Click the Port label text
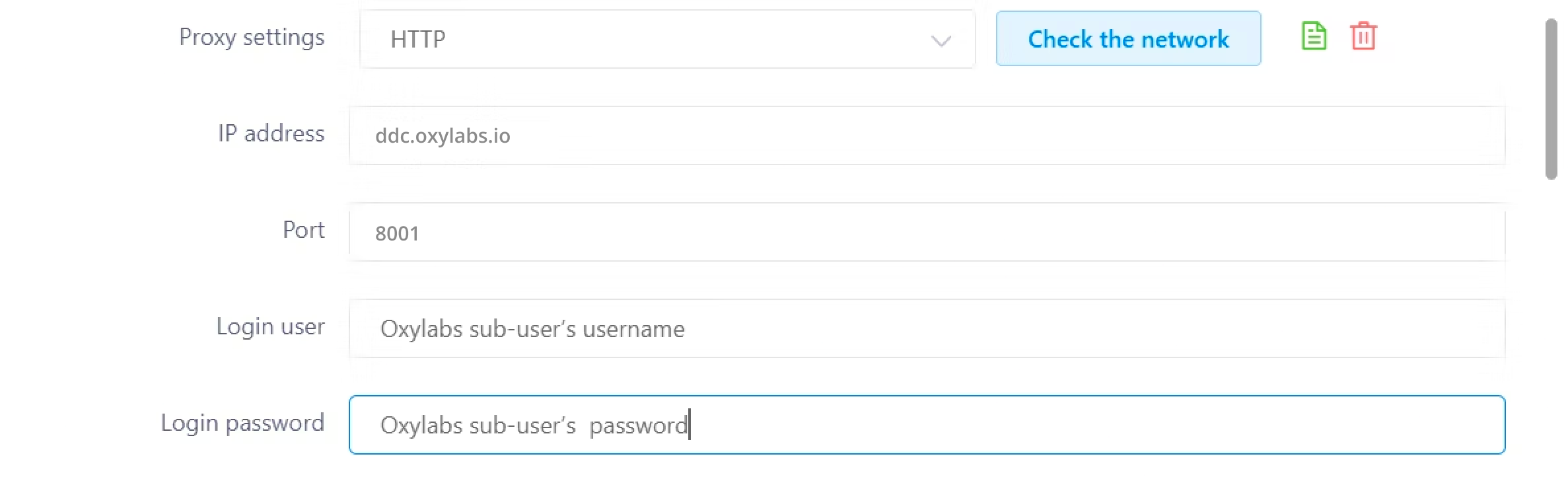 click(x=303, y=230)
